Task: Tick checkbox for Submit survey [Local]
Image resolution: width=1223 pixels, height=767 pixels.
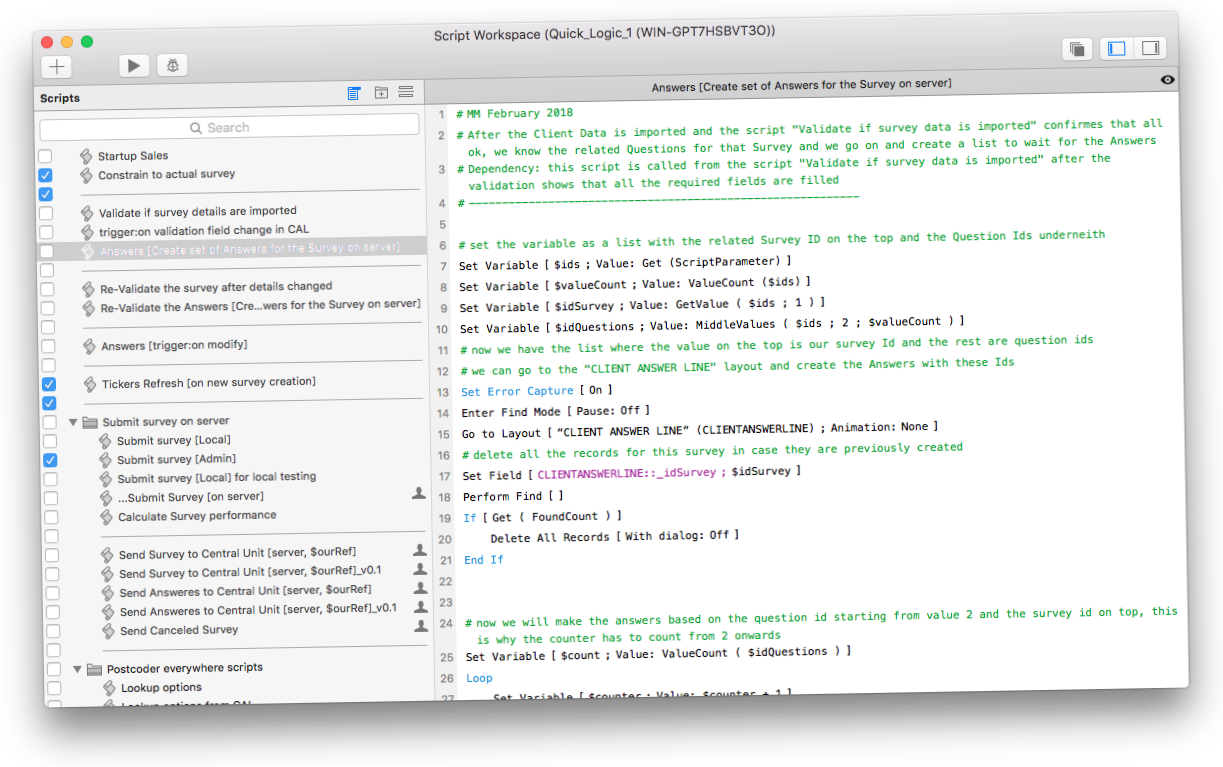Action: 49,442
